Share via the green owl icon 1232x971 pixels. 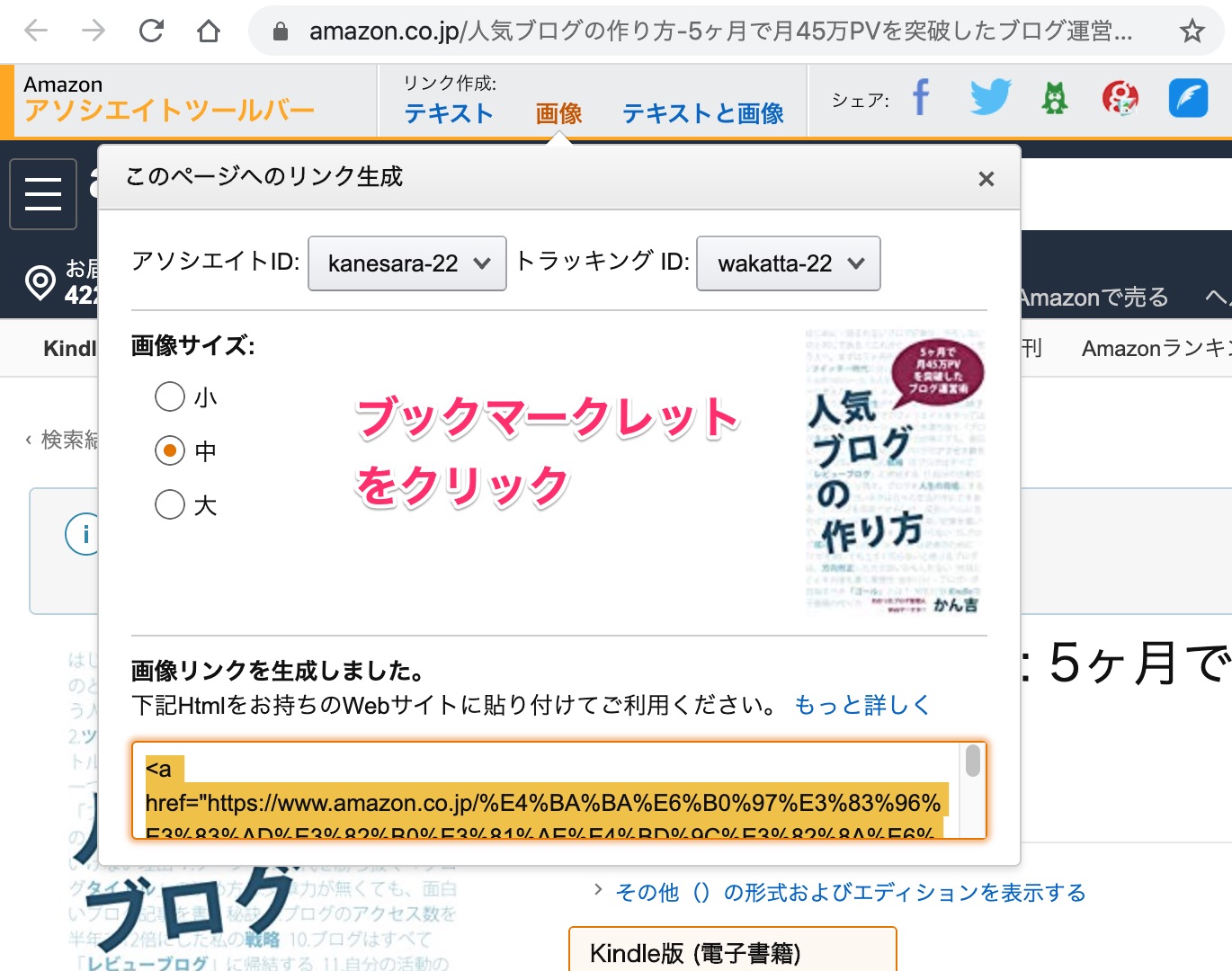(x=1055, y=97)
